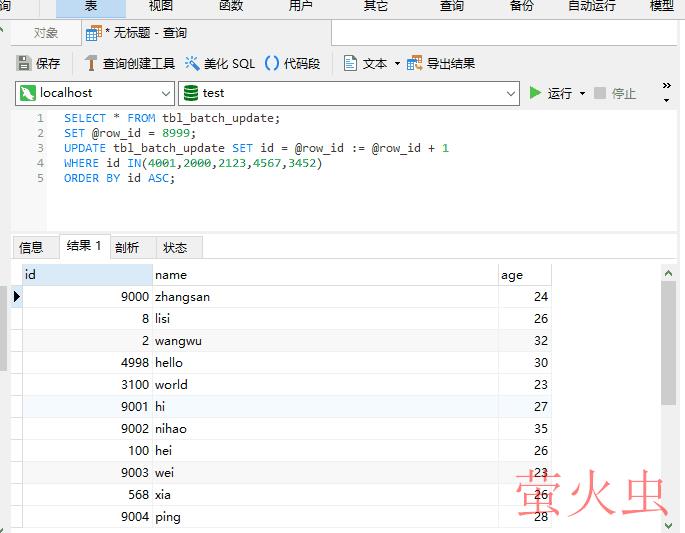The image size is (685, 533).
Task: Click the 保存 (Save) icon
Action: click(24, 63)
